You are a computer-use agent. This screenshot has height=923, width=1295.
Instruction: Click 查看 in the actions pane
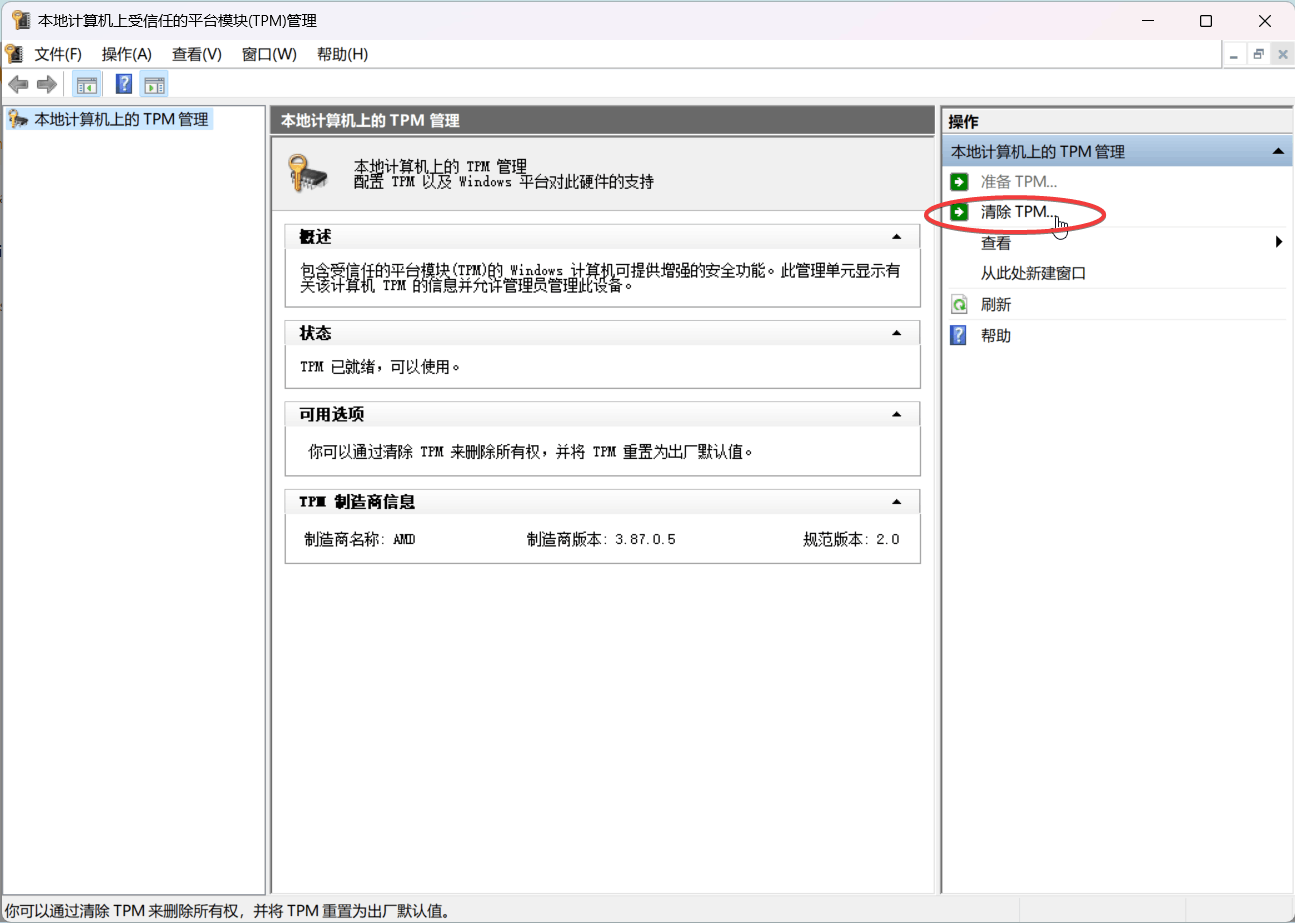click(x=996, y=243)
